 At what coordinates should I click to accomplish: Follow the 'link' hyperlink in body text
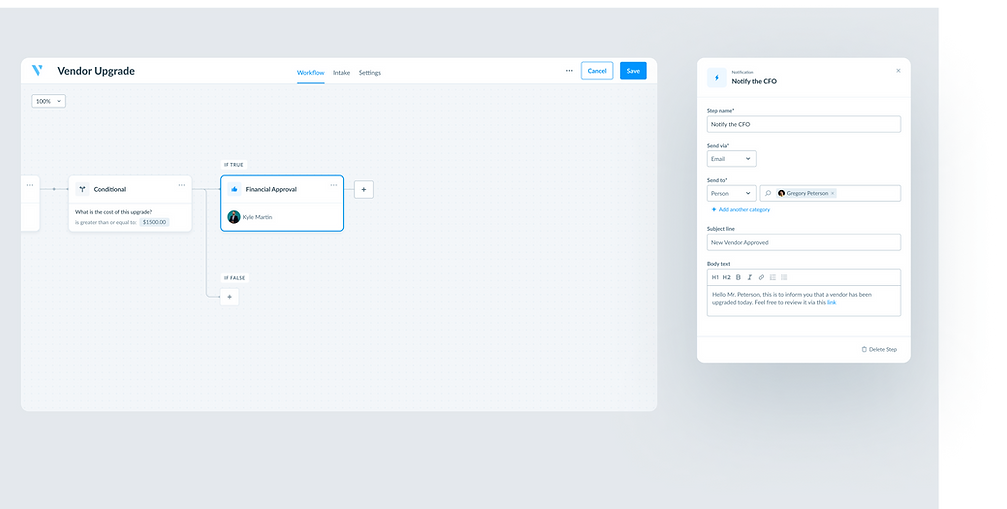pos(832,302)
